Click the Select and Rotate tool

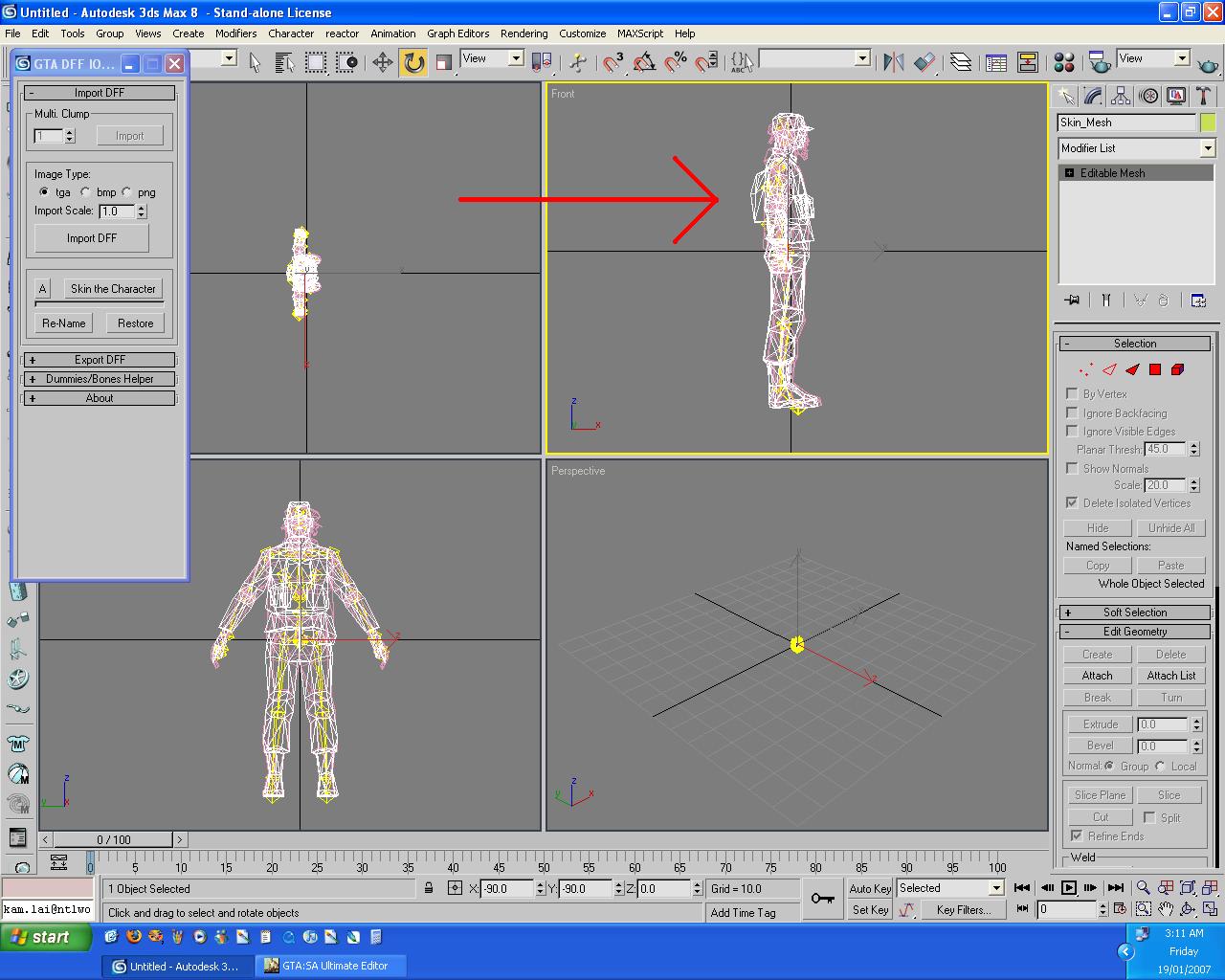tap(413, 63)
